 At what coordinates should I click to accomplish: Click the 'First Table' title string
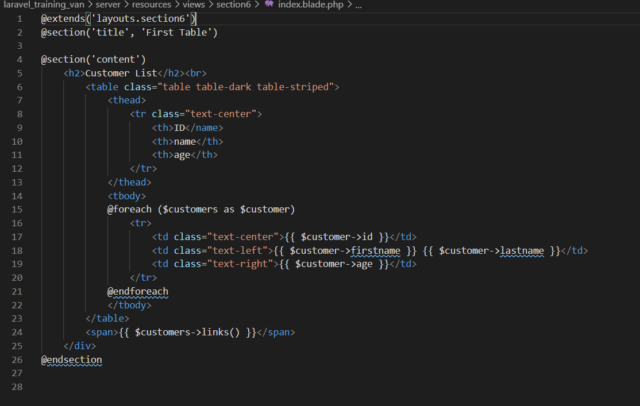click(x=179, y=32)
